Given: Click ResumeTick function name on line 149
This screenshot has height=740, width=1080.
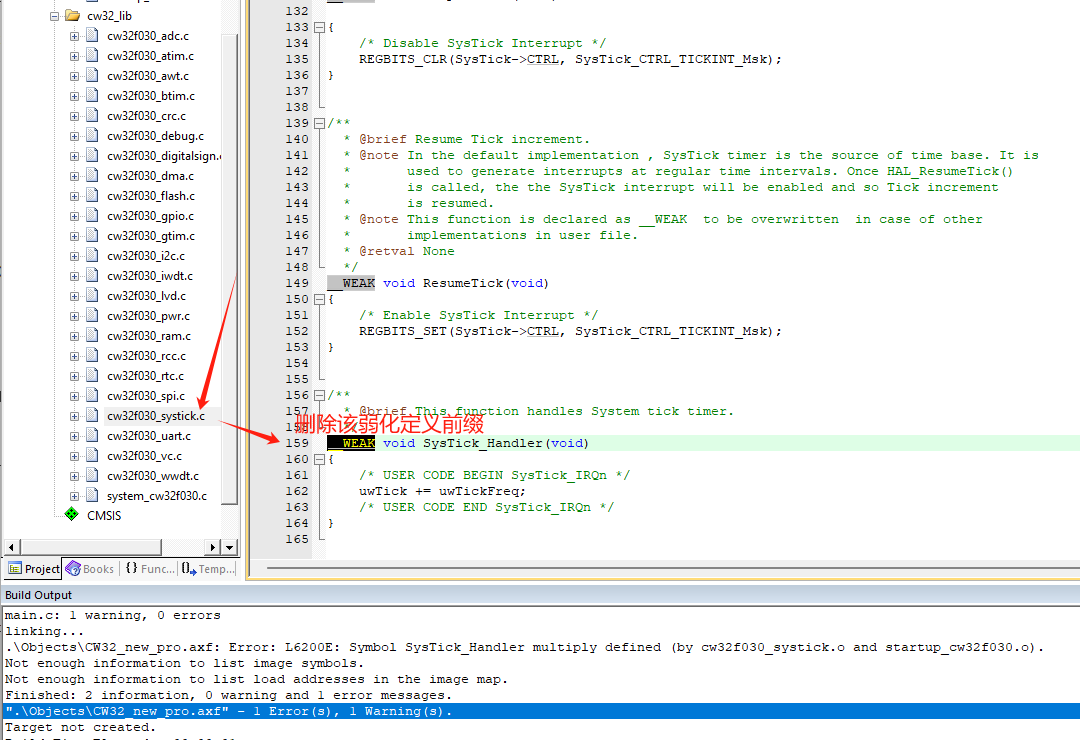Looking at the screenshot, I should (x=463, y=283).
